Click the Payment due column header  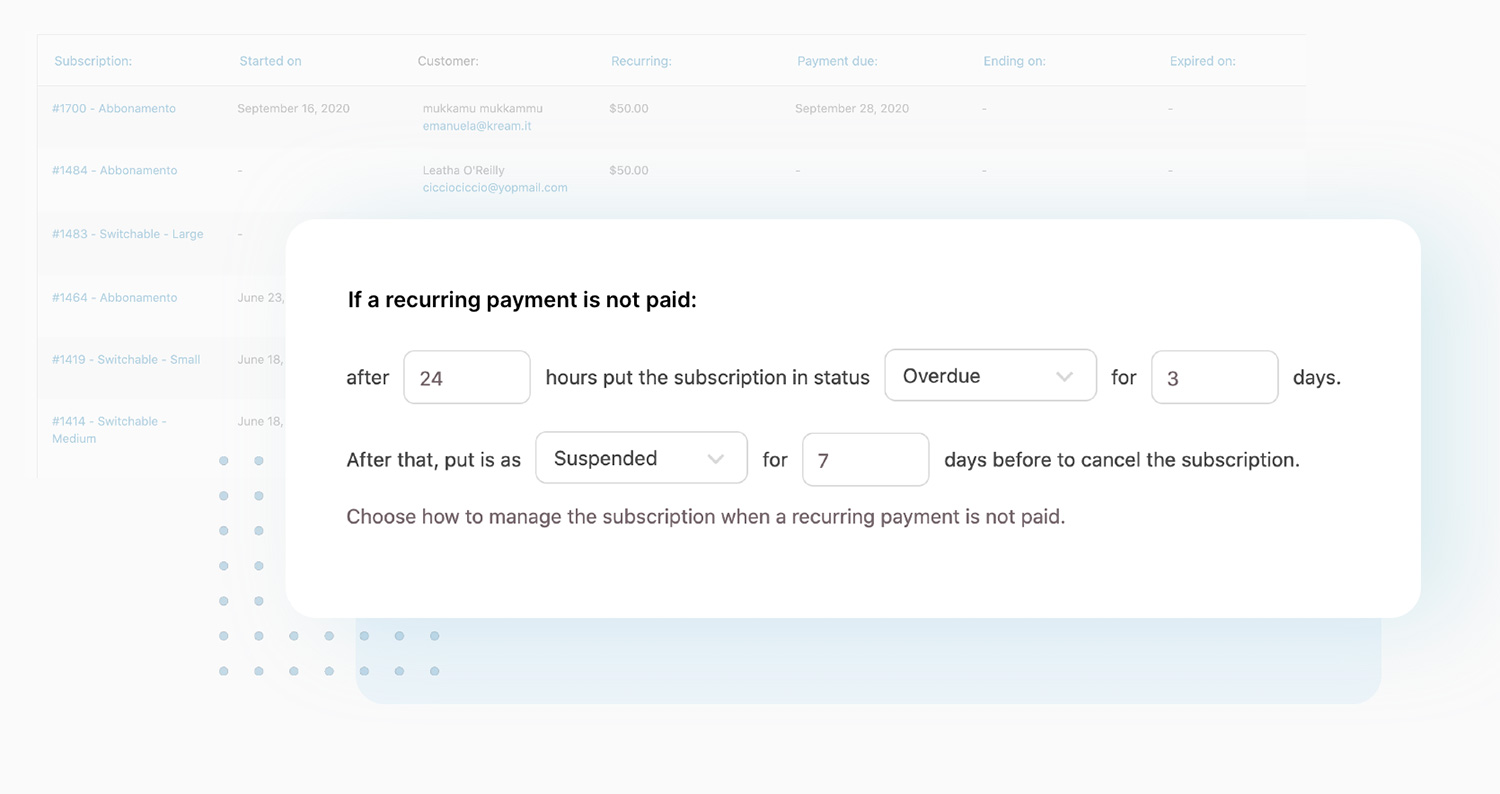[x=837, y=60]
